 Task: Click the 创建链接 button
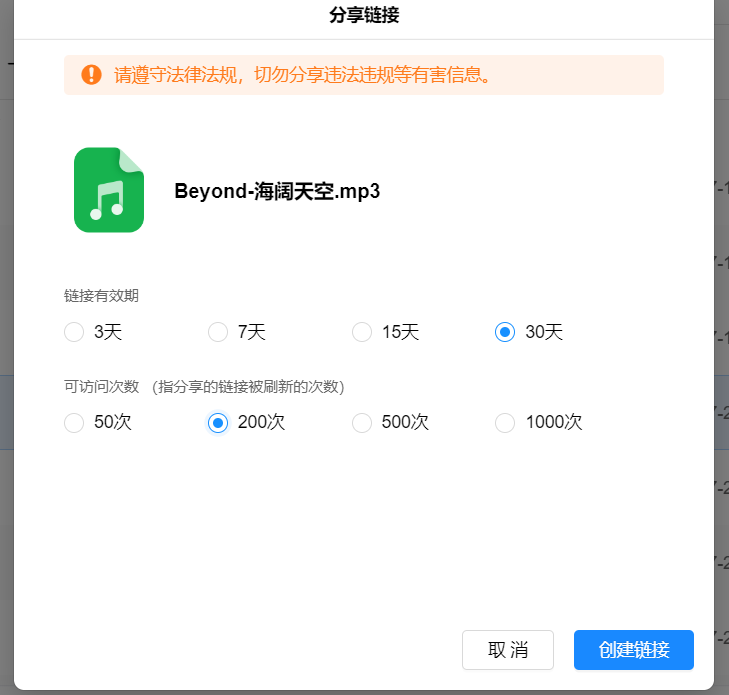[634, 650]
